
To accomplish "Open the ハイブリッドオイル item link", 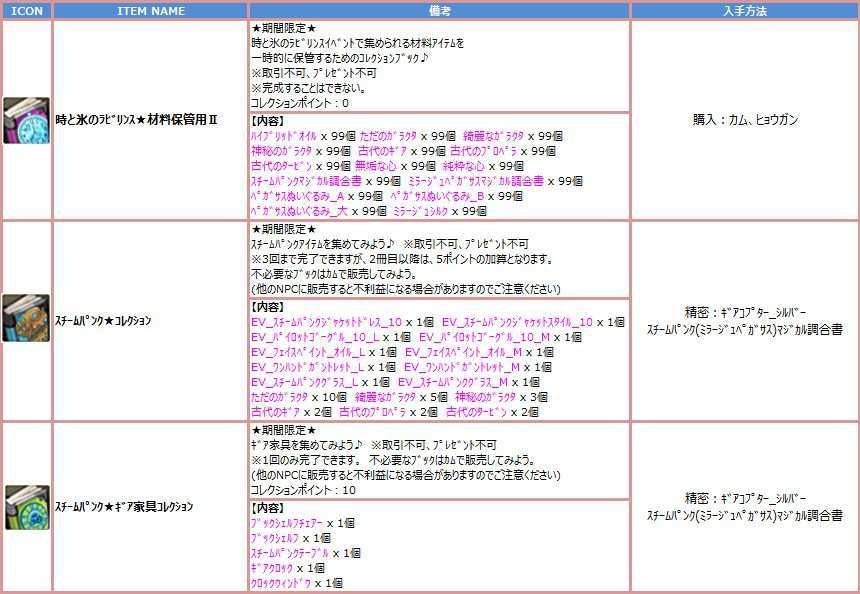I will click(x=284, y=136).
